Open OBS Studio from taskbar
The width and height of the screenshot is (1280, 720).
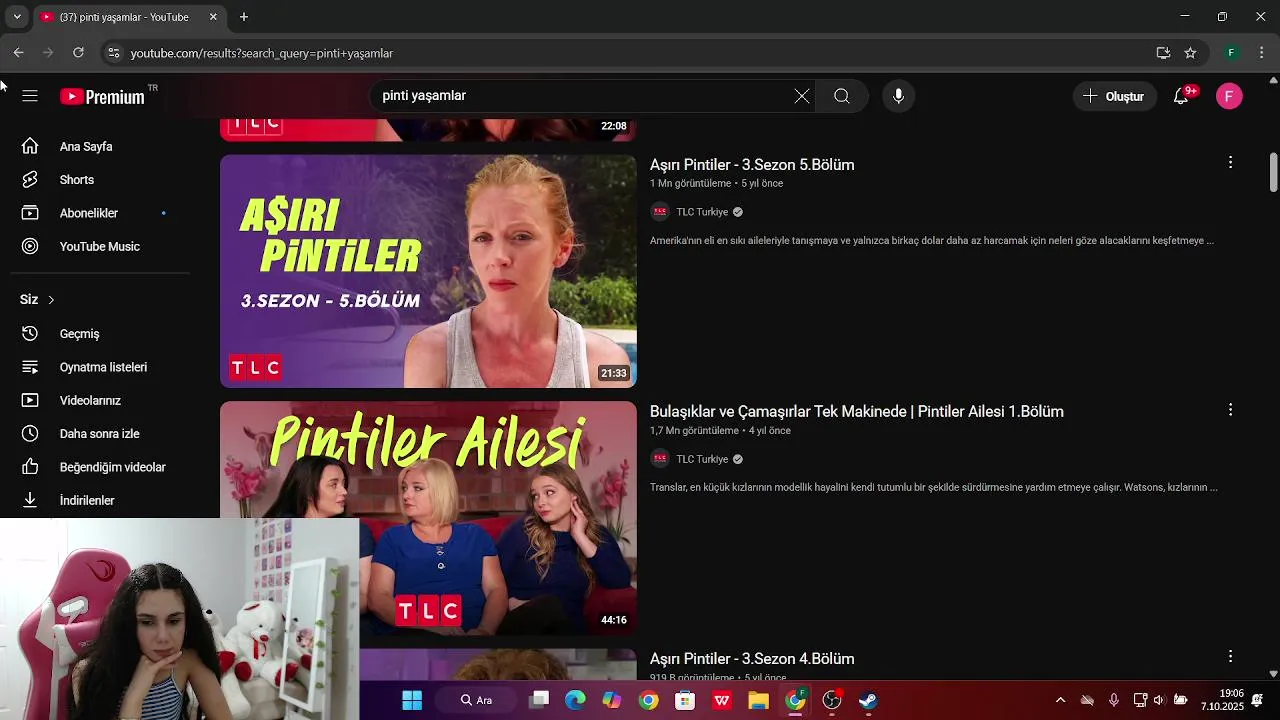pos(832,700)
